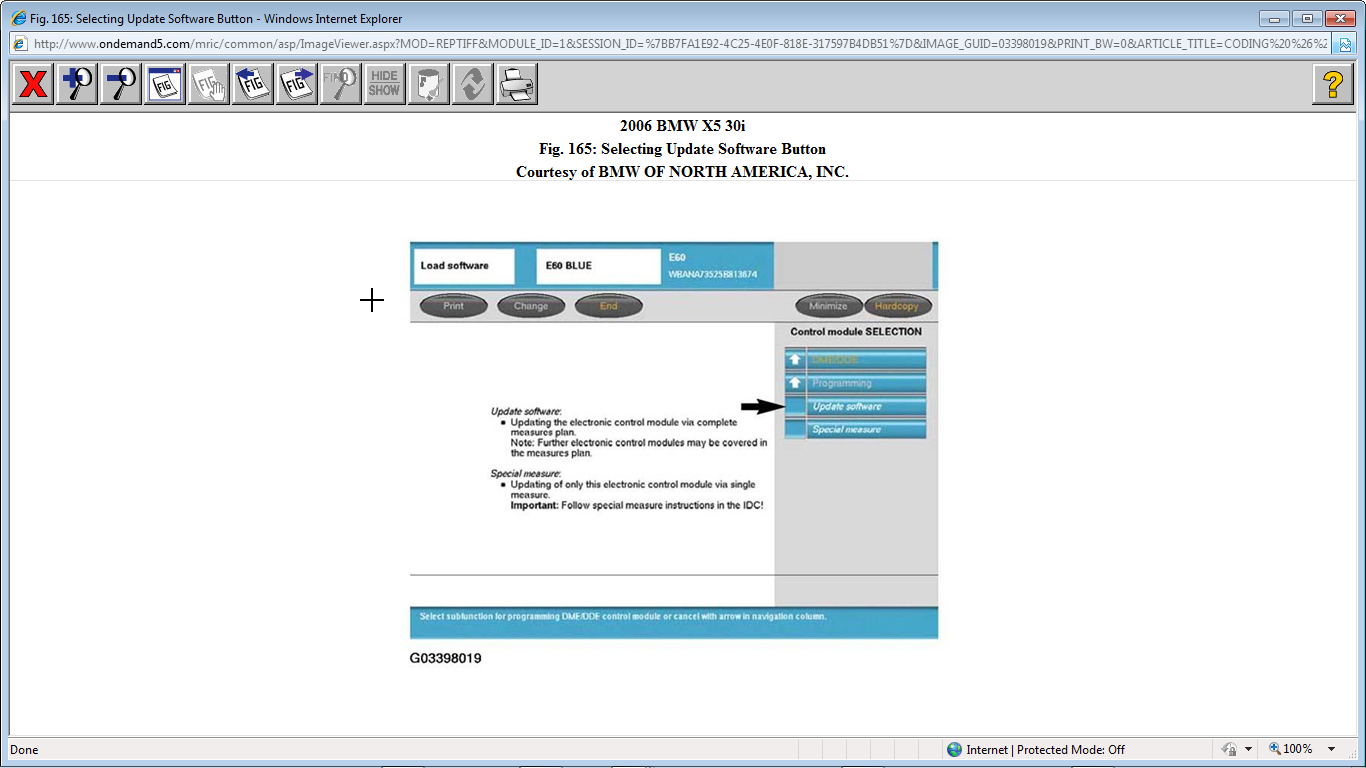Image resolution: width=1366 pixels, height=768 pixels.
Task: Click the "Control module SELECTION" heading
Action: pos(856,331)
